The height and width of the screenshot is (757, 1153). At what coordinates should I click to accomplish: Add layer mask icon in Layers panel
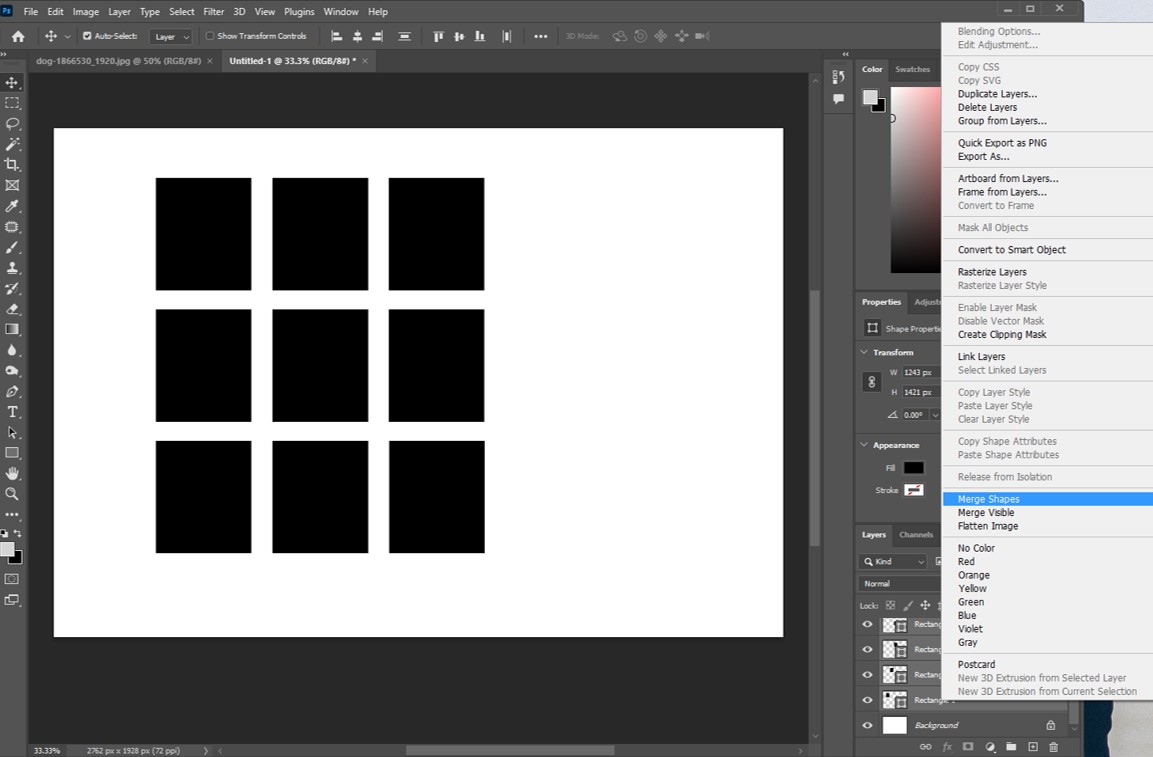point(968,747)
